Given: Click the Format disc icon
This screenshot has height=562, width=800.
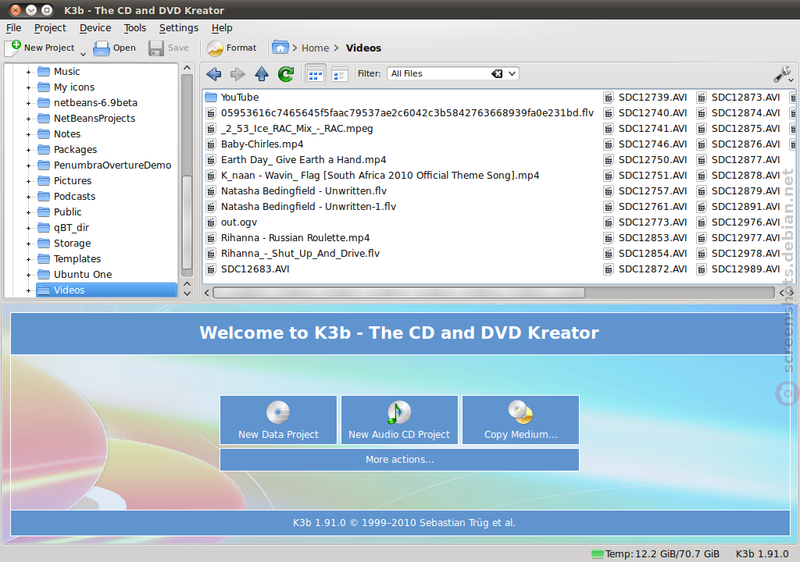Looking at the screenshot, I should coord(215,48).
